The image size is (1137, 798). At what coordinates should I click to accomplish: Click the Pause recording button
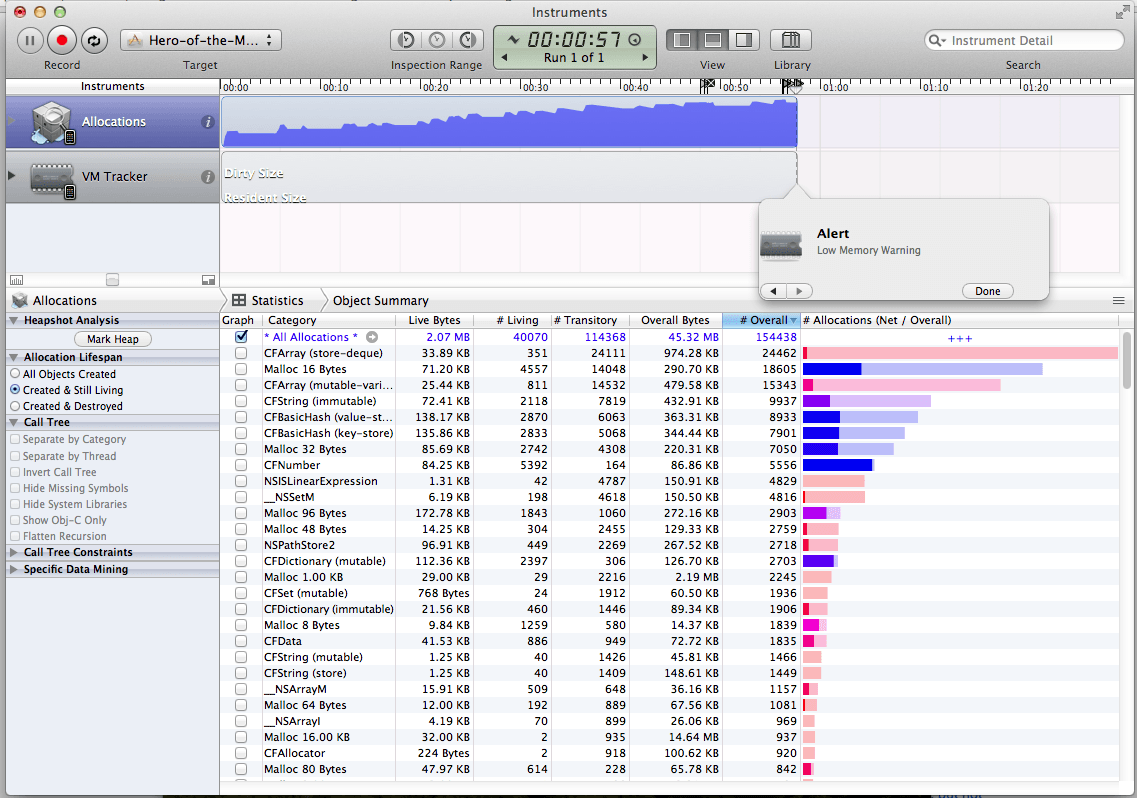pos(30,41)
